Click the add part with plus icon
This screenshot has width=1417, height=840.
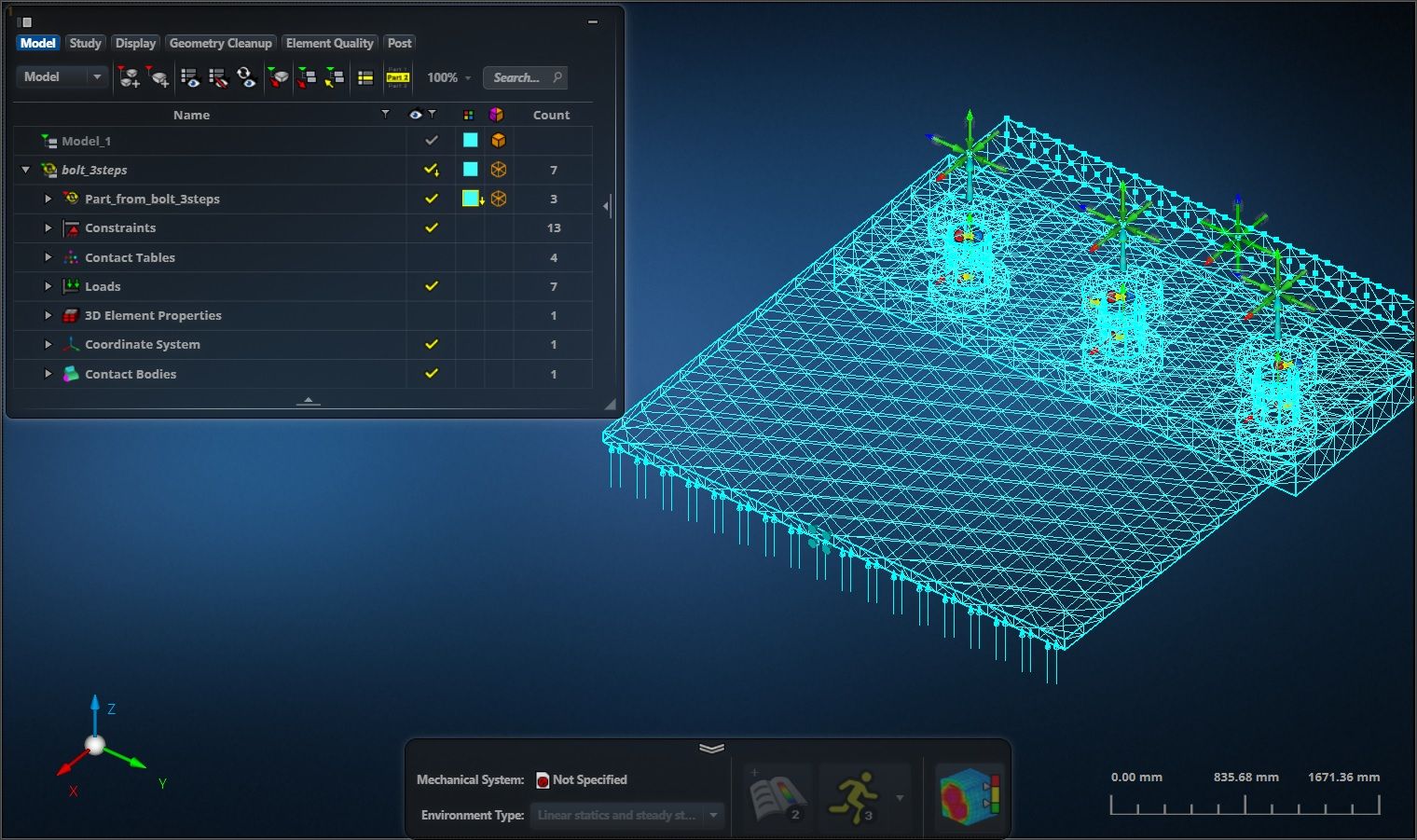129,77
